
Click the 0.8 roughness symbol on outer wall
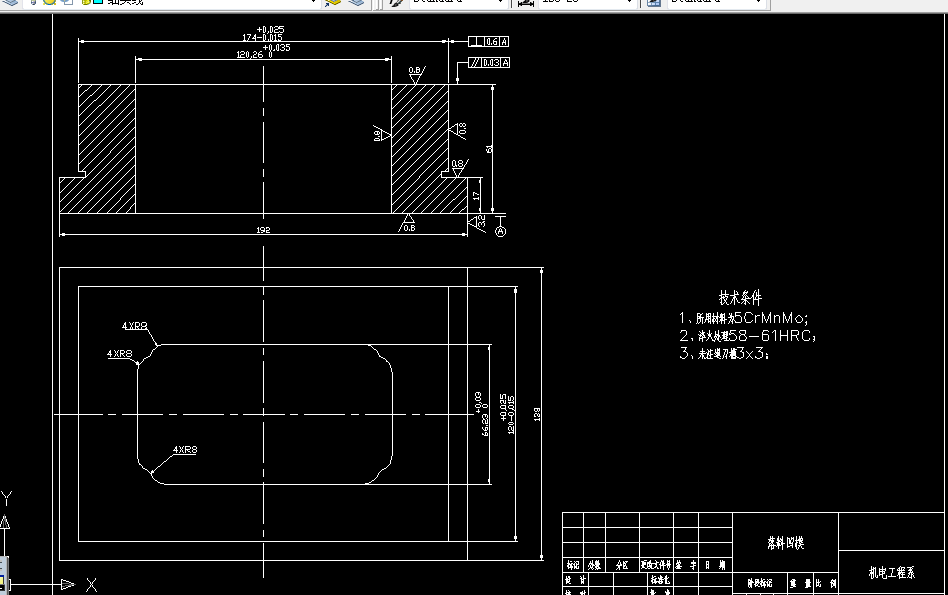[458, 129]
